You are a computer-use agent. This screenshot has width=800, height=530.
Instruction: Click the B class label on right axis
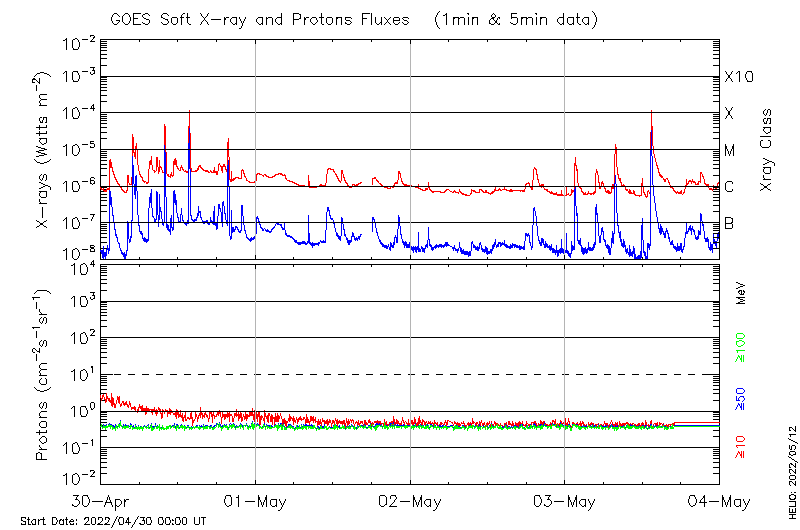coord(729,223)
